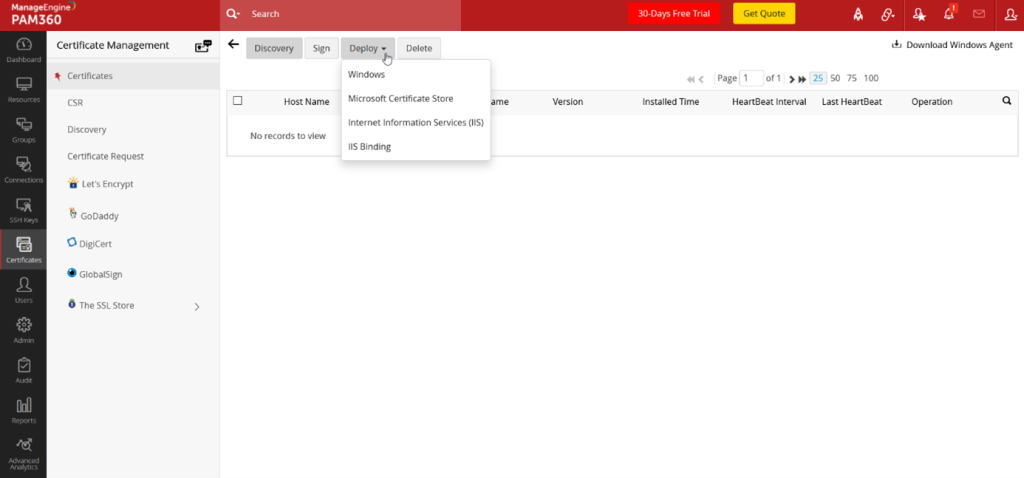Click the page number input field
The width and height of the screenshot is (1024, 478).
click(751, 78)
